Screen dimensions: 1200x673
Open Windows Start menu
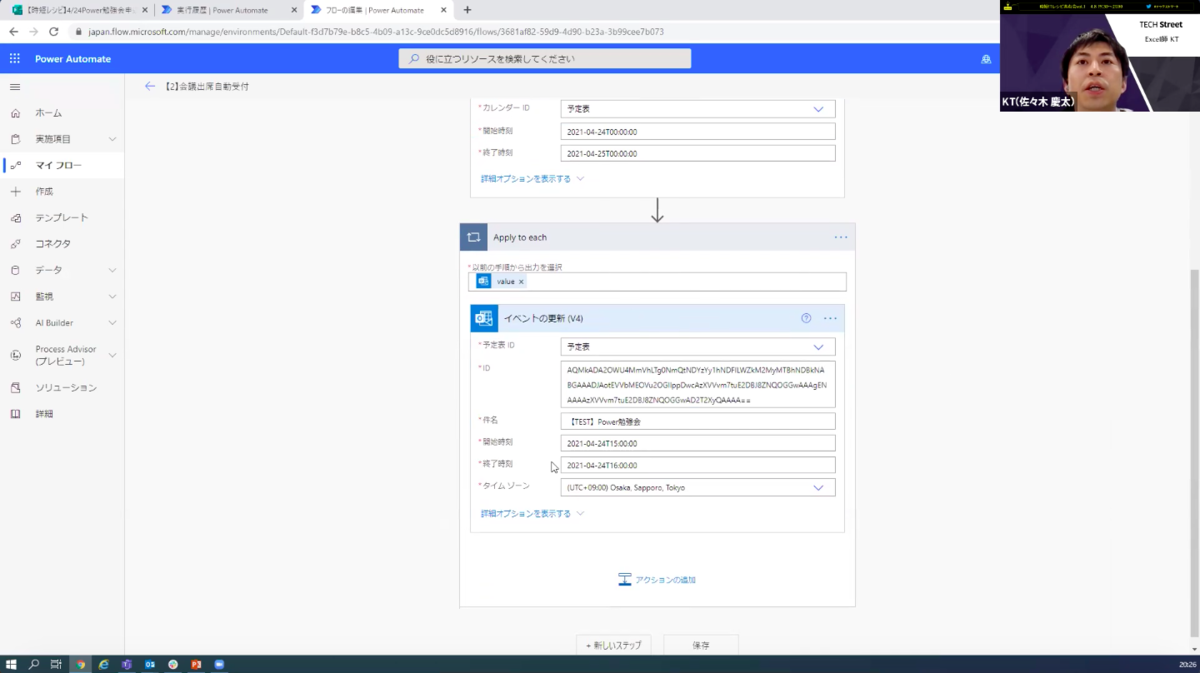[x=11, y=664]
